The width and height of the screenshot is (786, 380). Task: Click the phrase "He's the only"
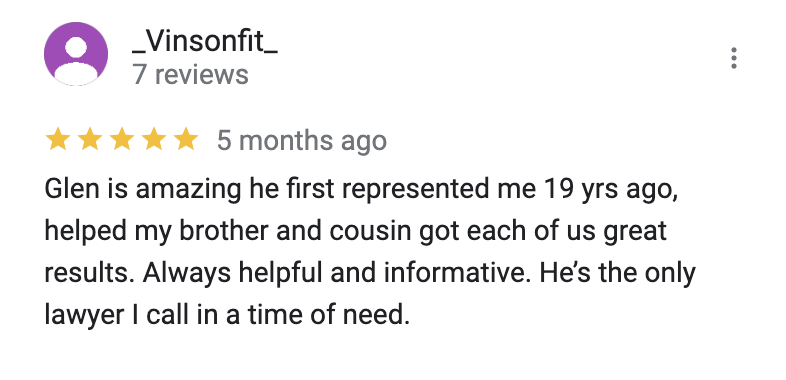[618, 274]
